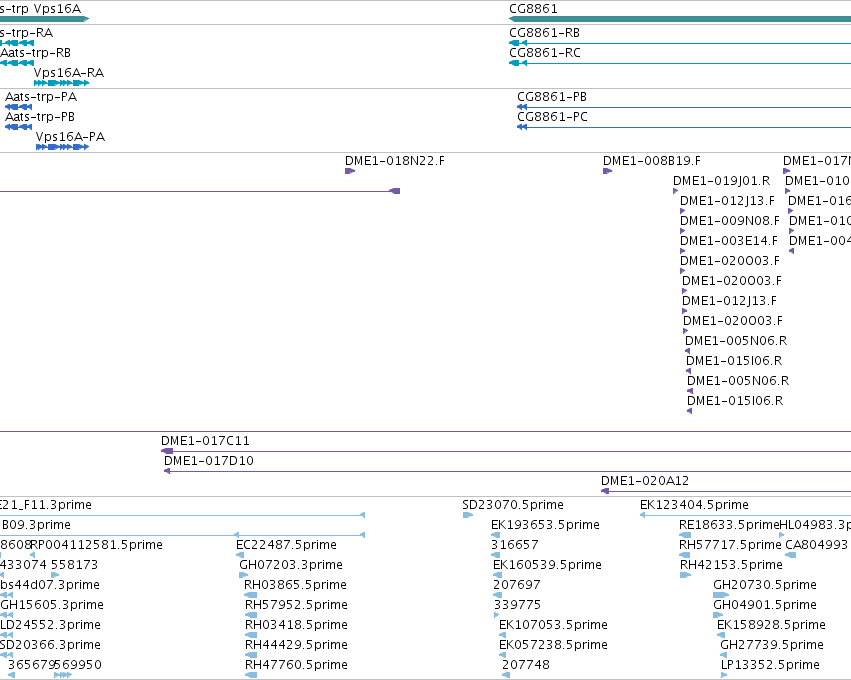Click the GH27739.5prime EST
Image resolution: width=851 pixels, height=680 pixels.
point(724,656)
